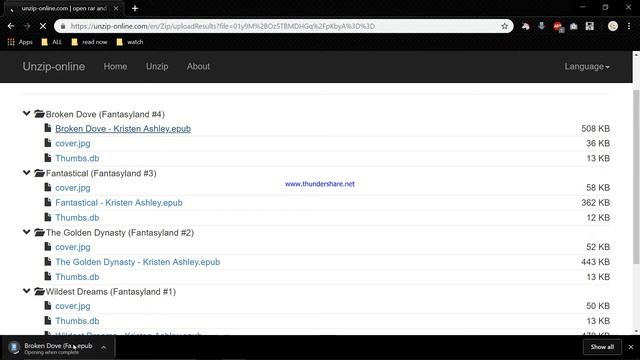Download Thumbs.db in Fantastical folder

point(77,218)
